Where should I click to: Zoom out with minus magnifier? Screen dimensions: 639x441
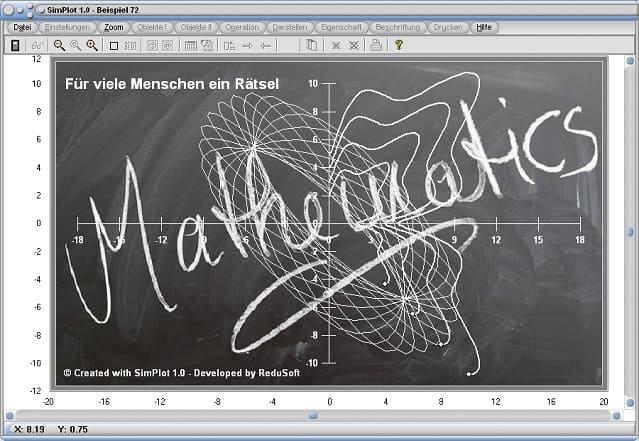[59, 45]
